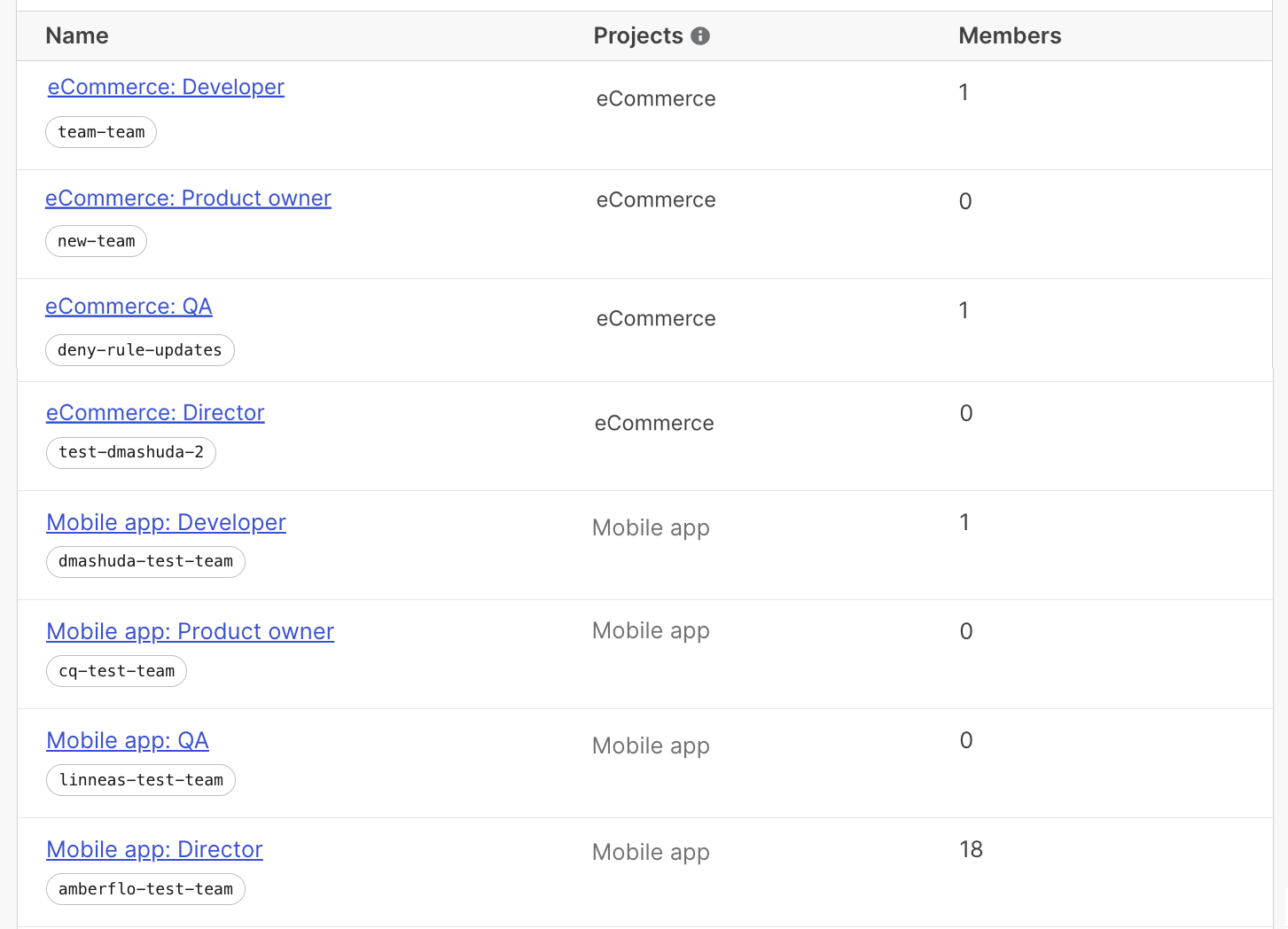The image size is (1288, 929).
Task: Open the Mobile app: QA group
Action: 127,740
